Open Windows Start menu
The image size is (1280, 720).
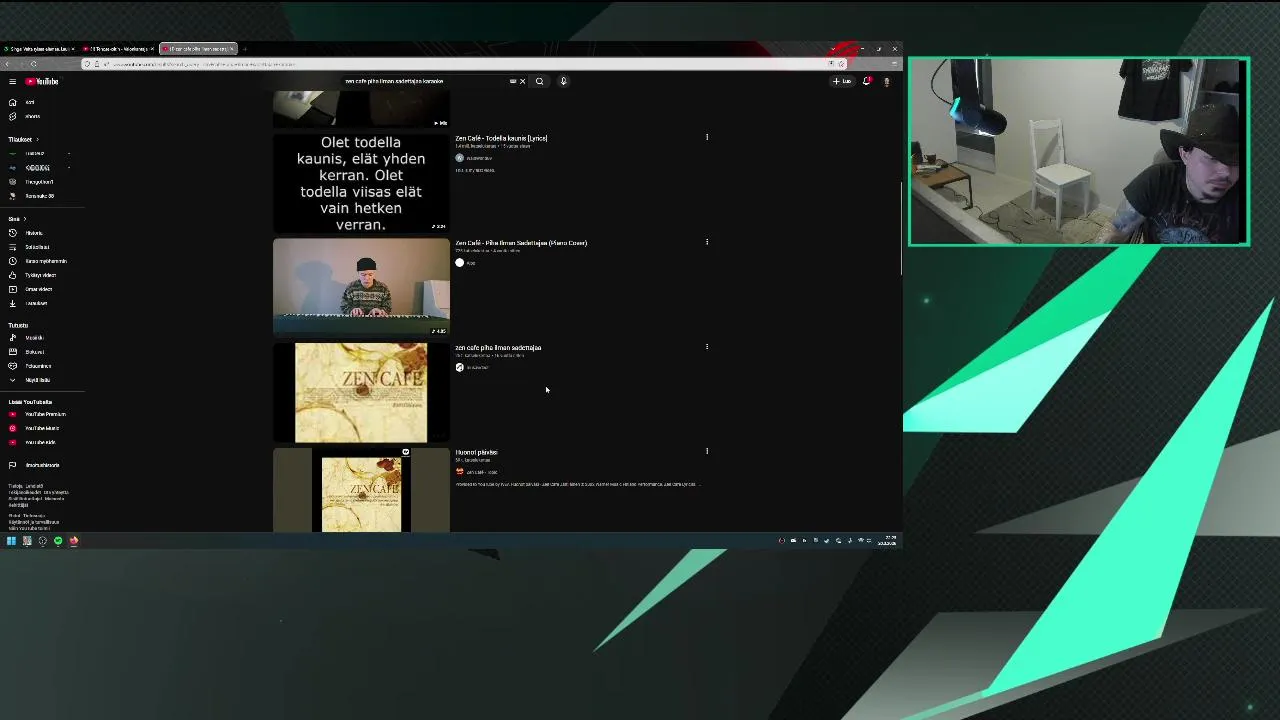tap(11, 541)
